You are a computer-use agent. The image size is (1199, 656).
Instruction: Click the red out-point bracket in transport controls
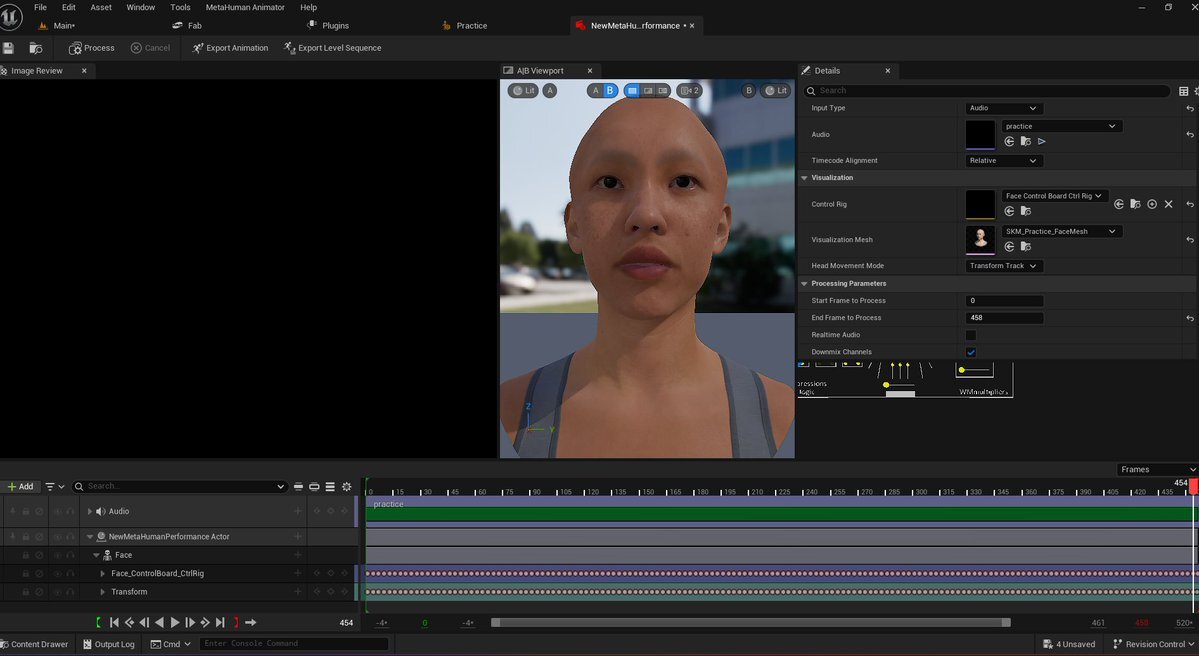pos(235,623)
